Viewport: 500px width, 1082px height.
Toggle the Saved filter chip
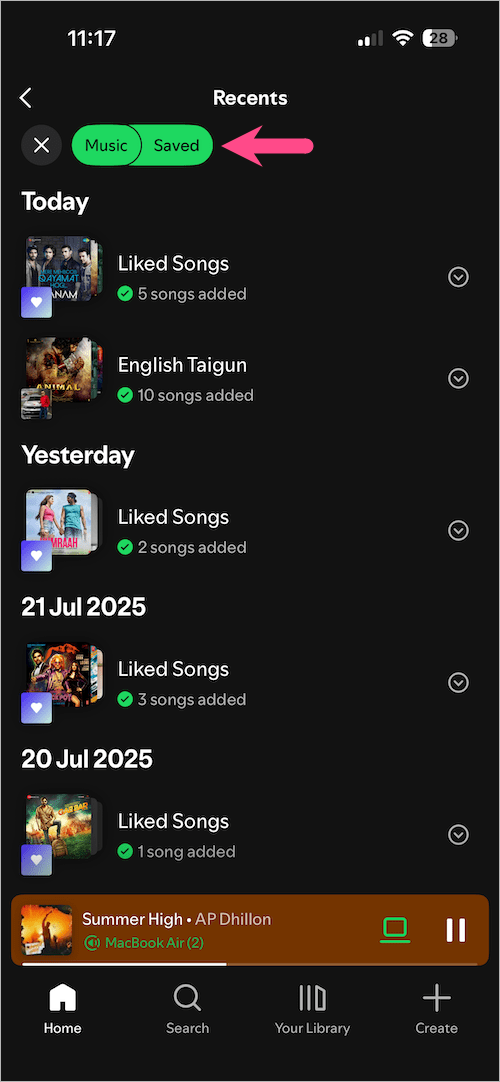click(x=177, y=146)
